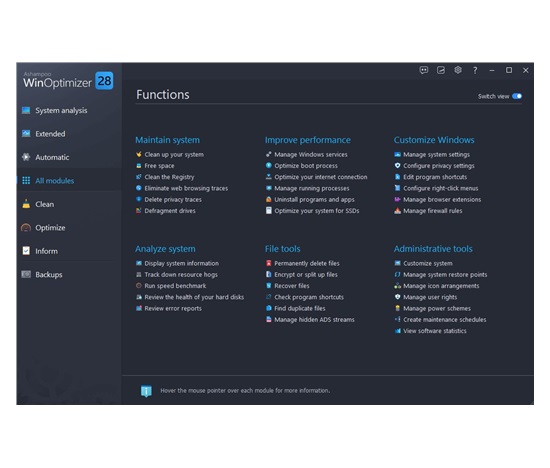Click the Manage running processes icon
550x468 pixels.
coord(269,188)
